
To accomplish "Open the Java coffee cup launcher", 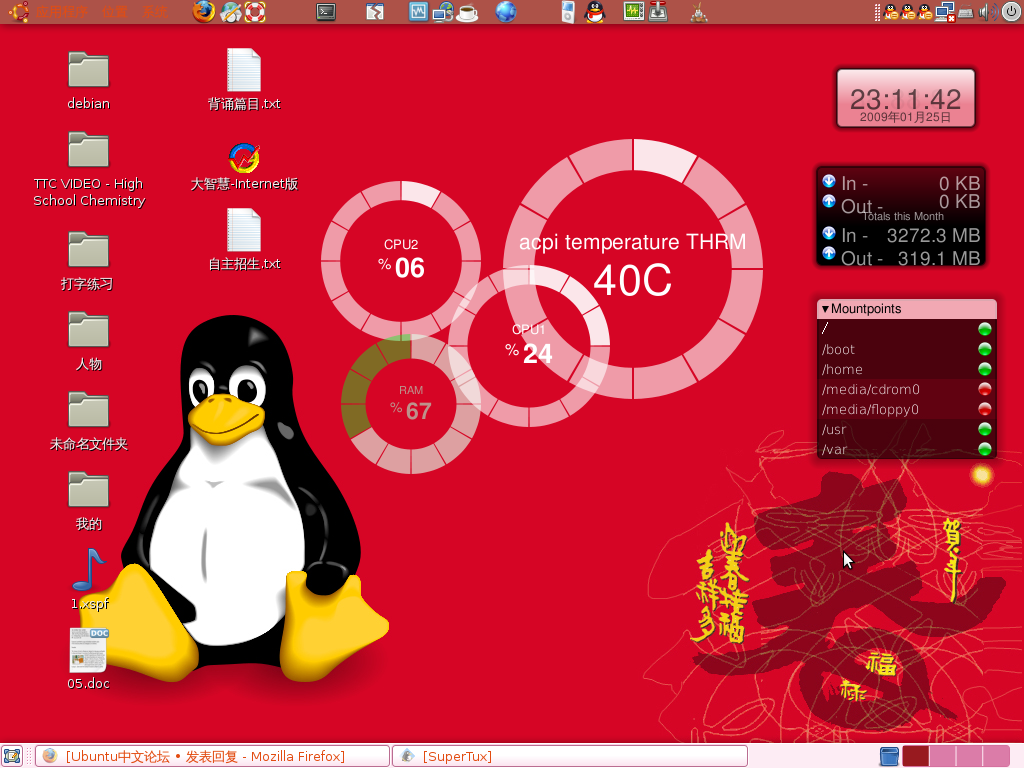I will (467, 12).
